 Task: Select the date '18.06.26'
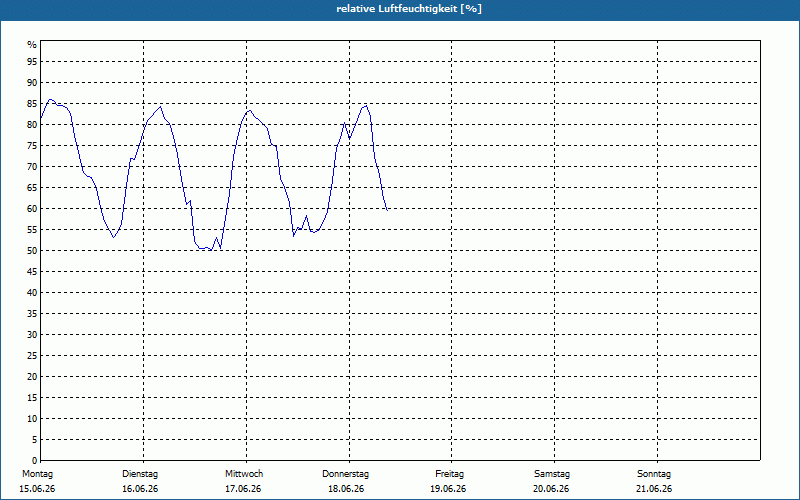tap(346, 489)
